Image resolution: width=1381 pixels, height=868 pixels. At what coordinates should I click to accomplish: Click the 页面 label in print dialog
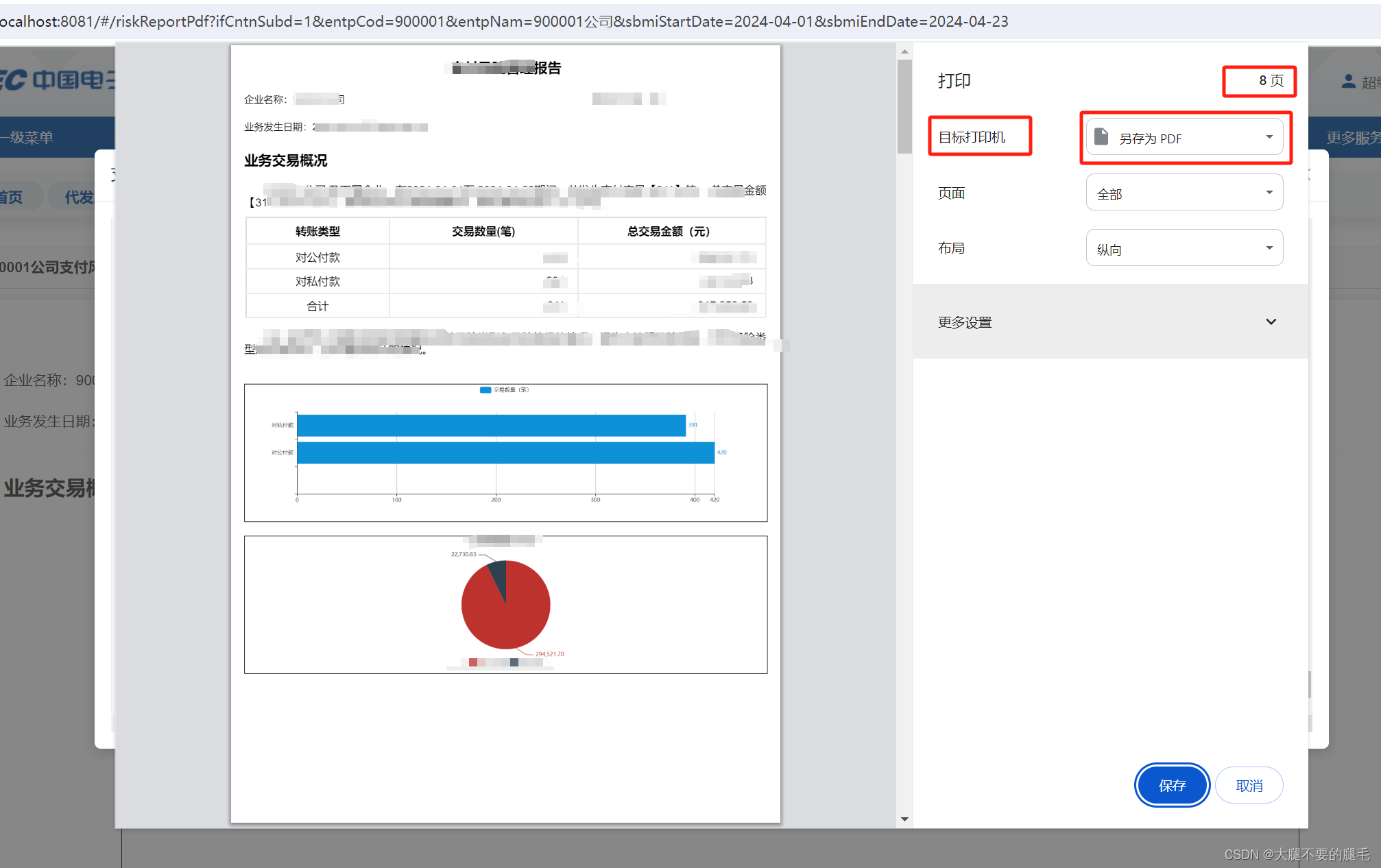tap(951, 193)
